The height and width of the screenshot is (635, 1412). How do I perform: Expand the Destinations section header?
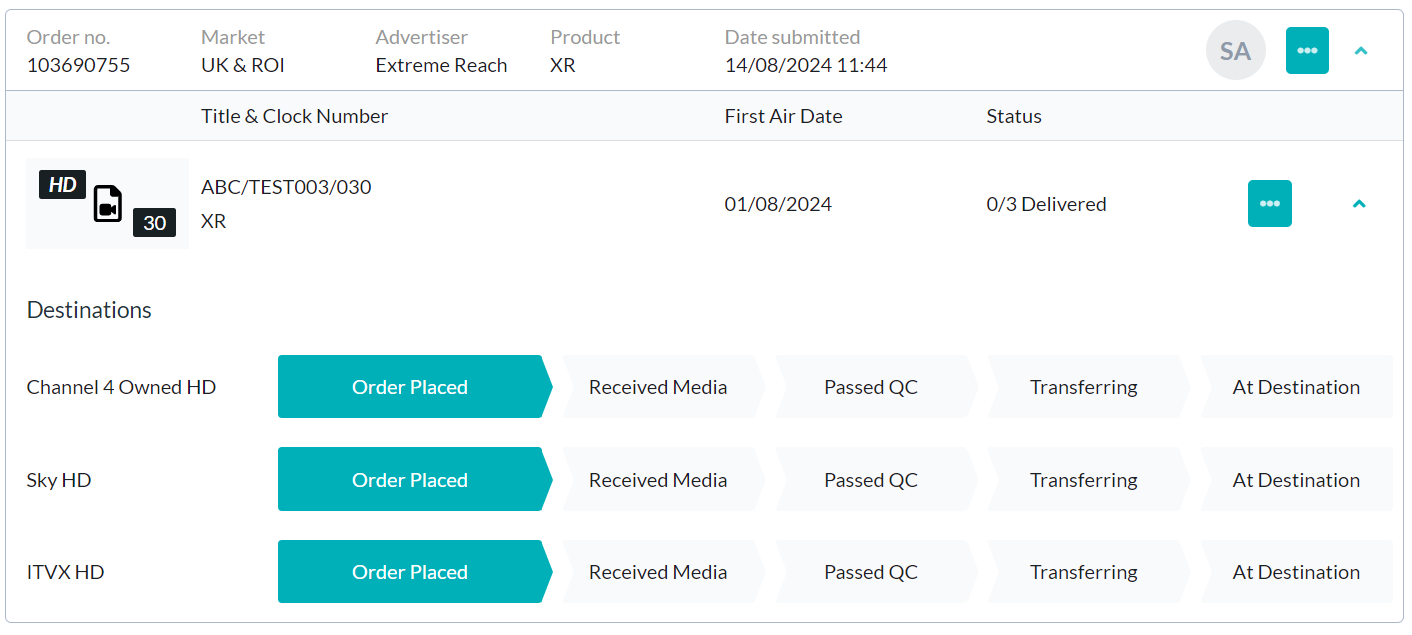(89, 310)
